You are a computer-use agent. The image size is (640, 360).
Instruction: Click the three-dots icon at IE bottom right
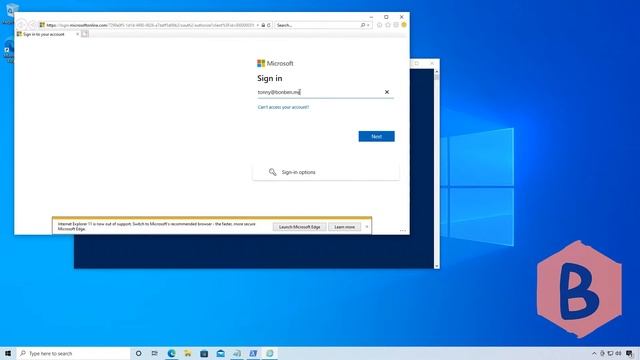pos(403,231)
